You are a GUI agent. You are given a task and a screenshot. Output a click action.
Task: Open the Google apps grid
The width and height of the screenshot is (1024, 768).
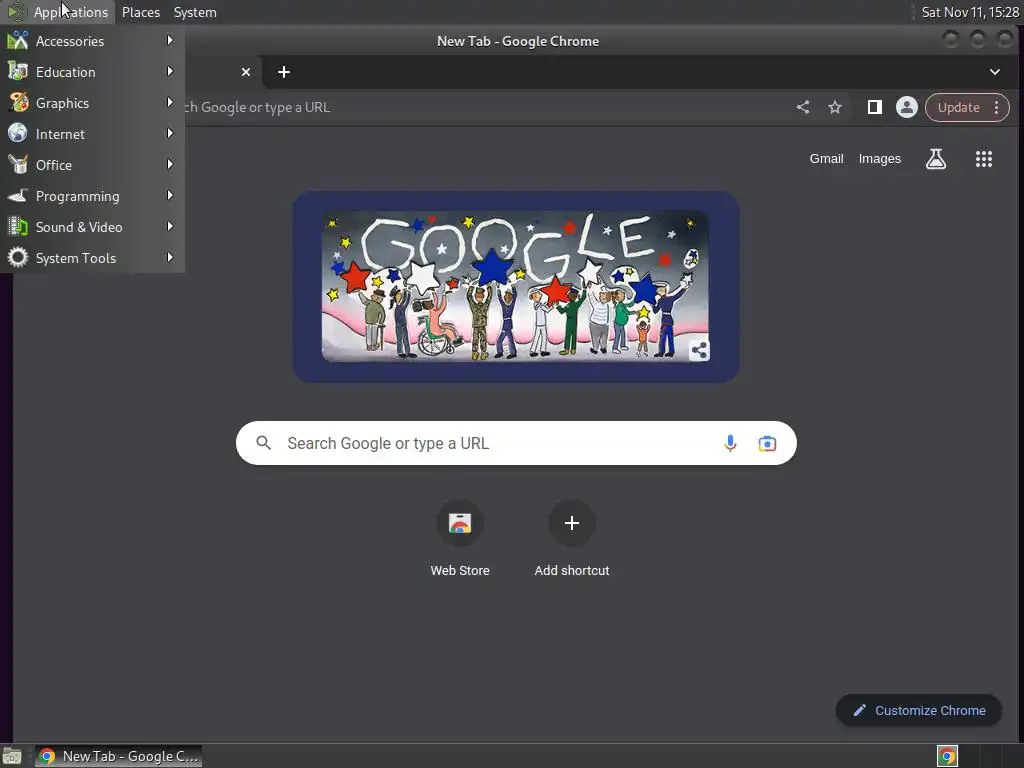pos(984,159)
